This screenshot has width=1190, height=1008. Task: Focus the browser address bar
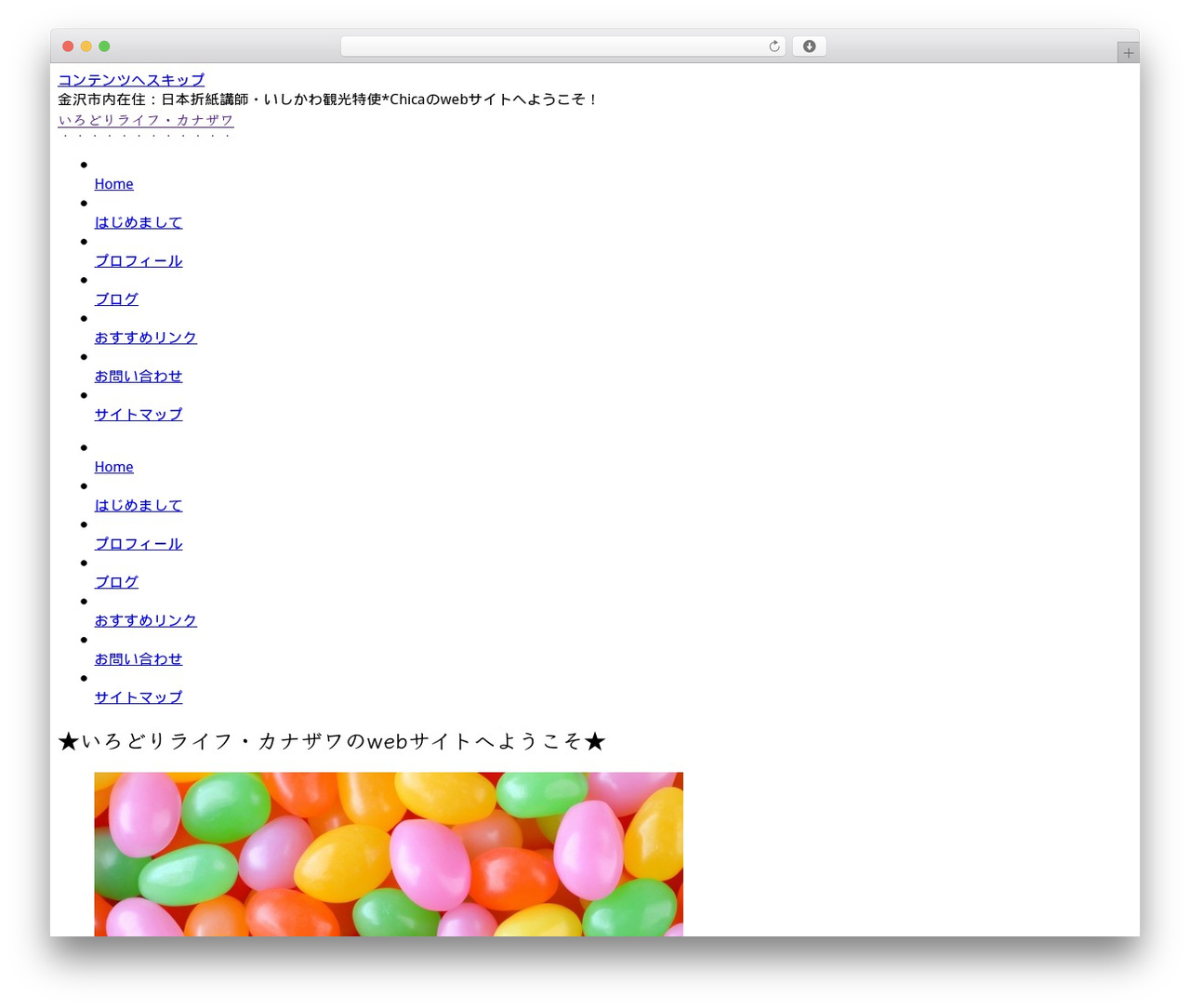click(x=562, y=46)
